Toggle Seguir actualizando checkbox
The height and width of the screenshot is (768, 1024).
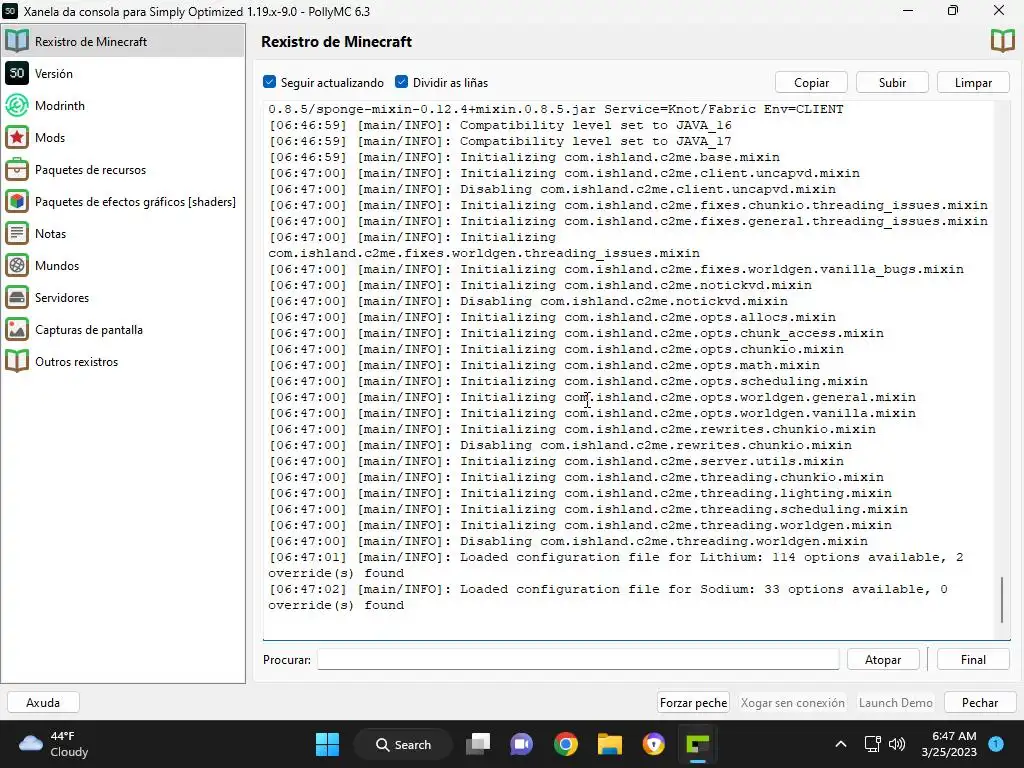(x=269, y=82)
